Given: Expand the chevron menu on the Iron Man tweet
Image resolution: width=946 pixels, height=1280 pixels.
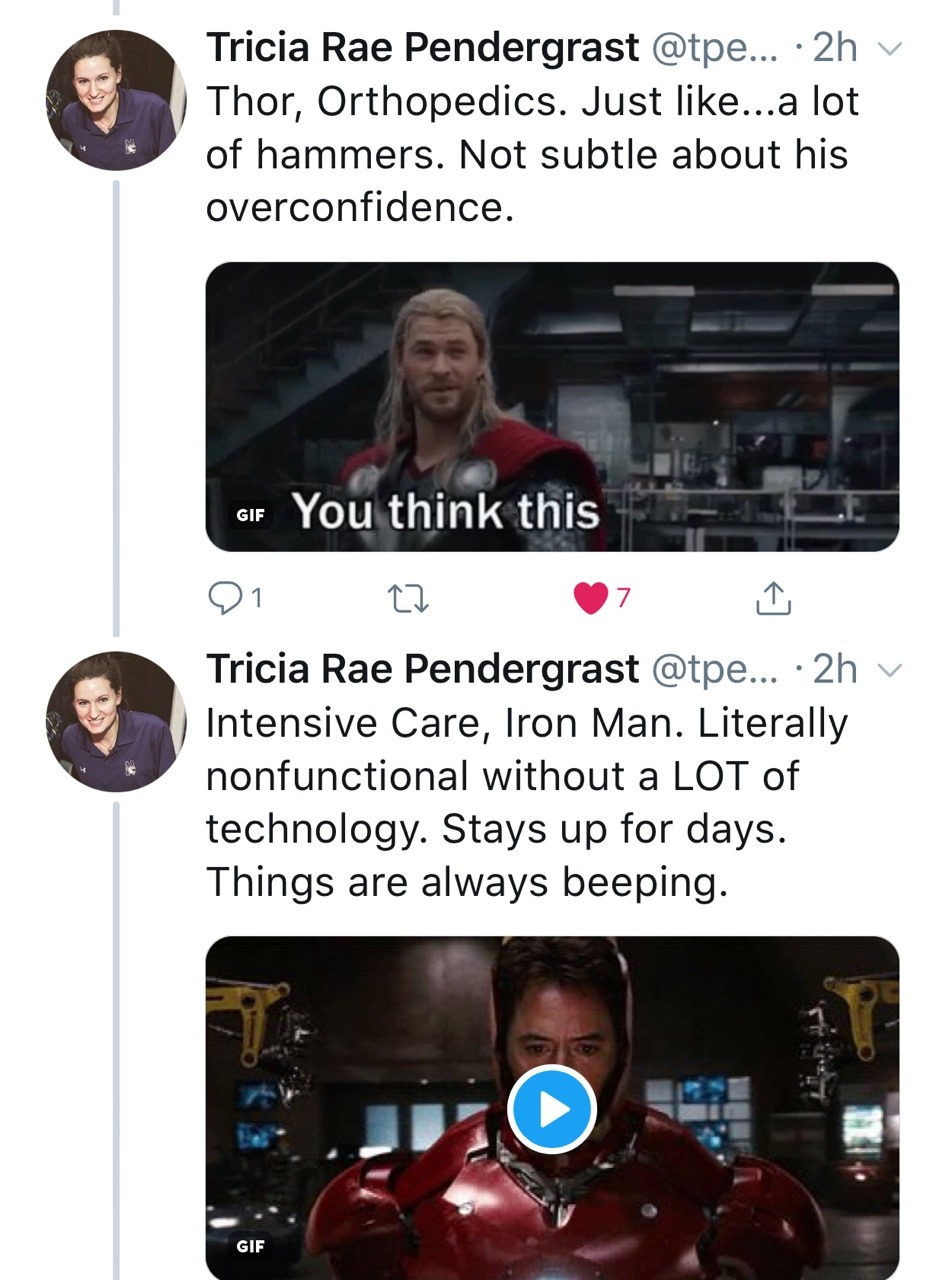Looking at the screenshot, I should pyautogui.click(x=890, y=670).
